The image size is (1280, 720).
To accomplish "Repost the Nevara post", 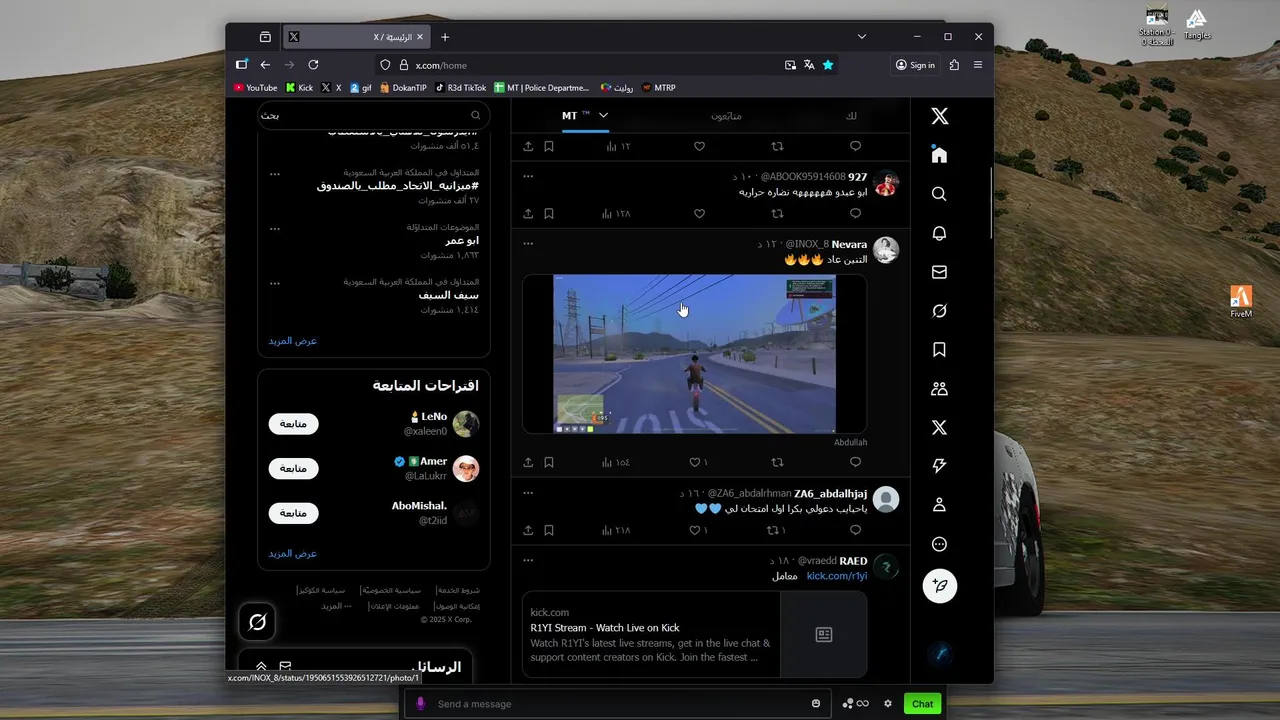I will (777, 462).
